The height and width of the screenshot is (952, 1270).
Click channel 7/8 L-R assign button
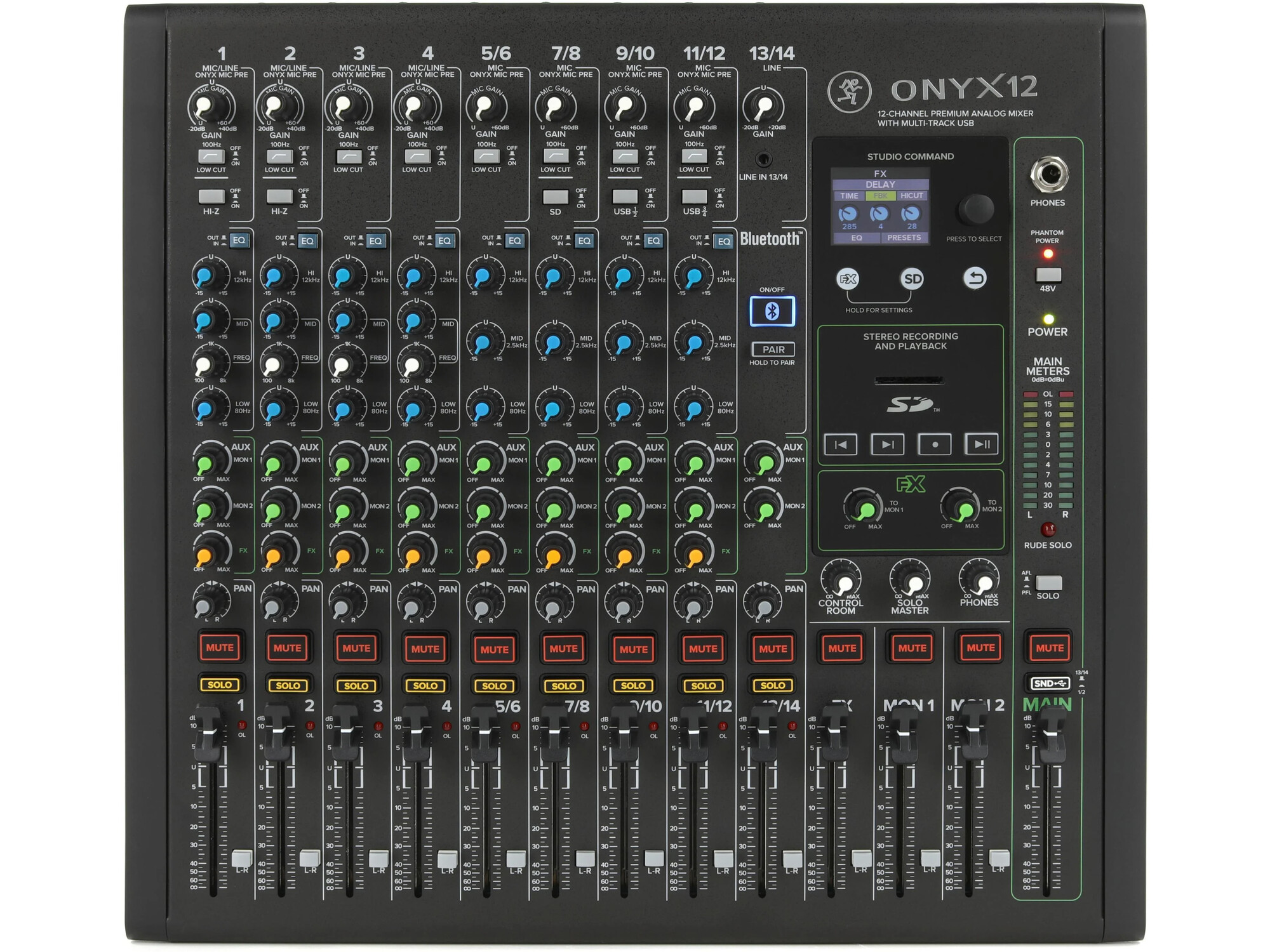585,859
